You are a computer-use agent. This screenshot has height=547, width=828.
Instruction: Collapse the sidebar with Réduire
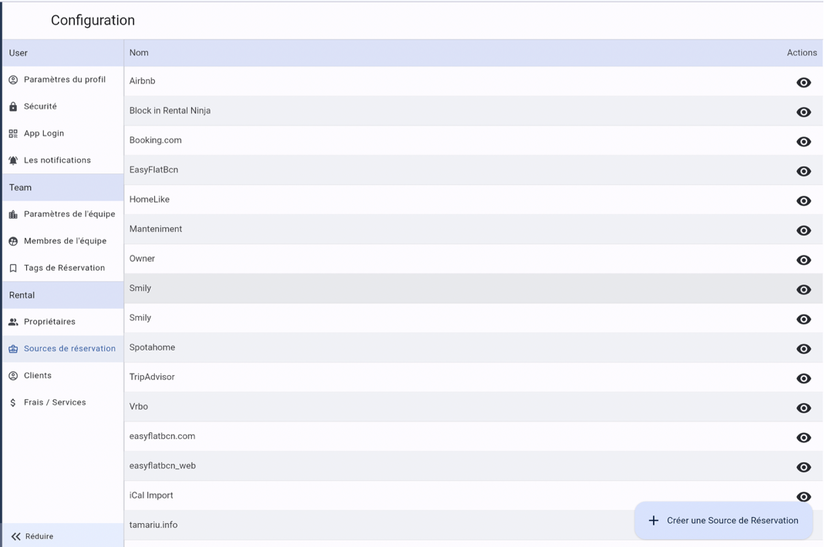[x=63, y=536]
